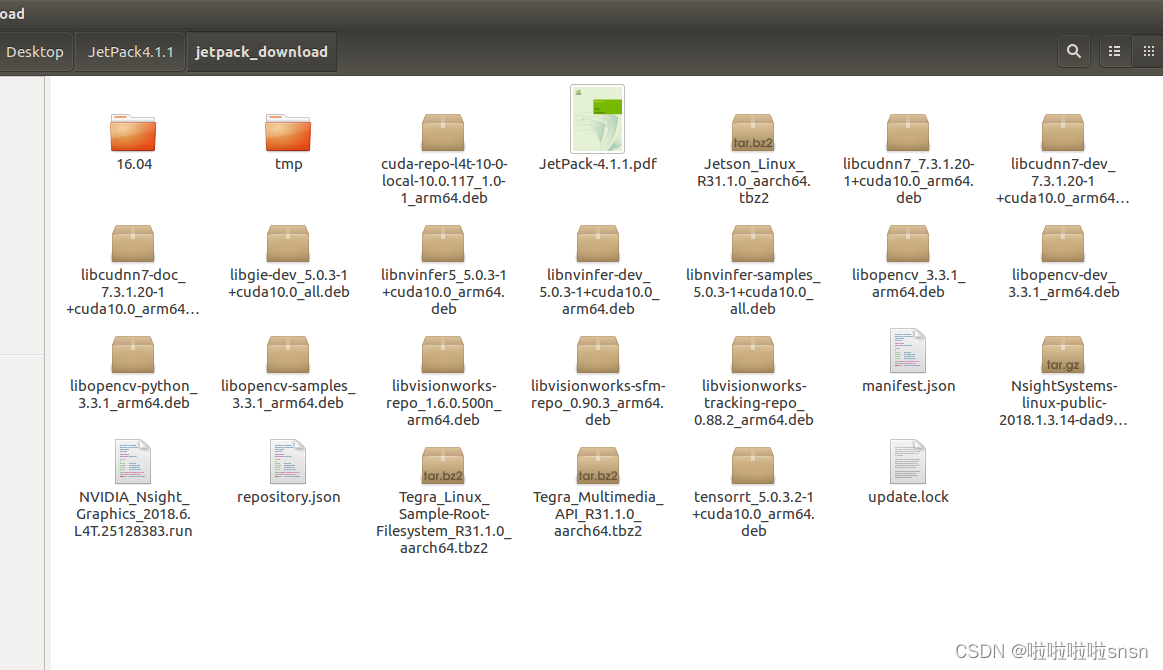The width and height of the screenshot is (1163, 670).
Task: Select the tensorrt_5.0.3.2-1 package icon
Action: (753, 466)
